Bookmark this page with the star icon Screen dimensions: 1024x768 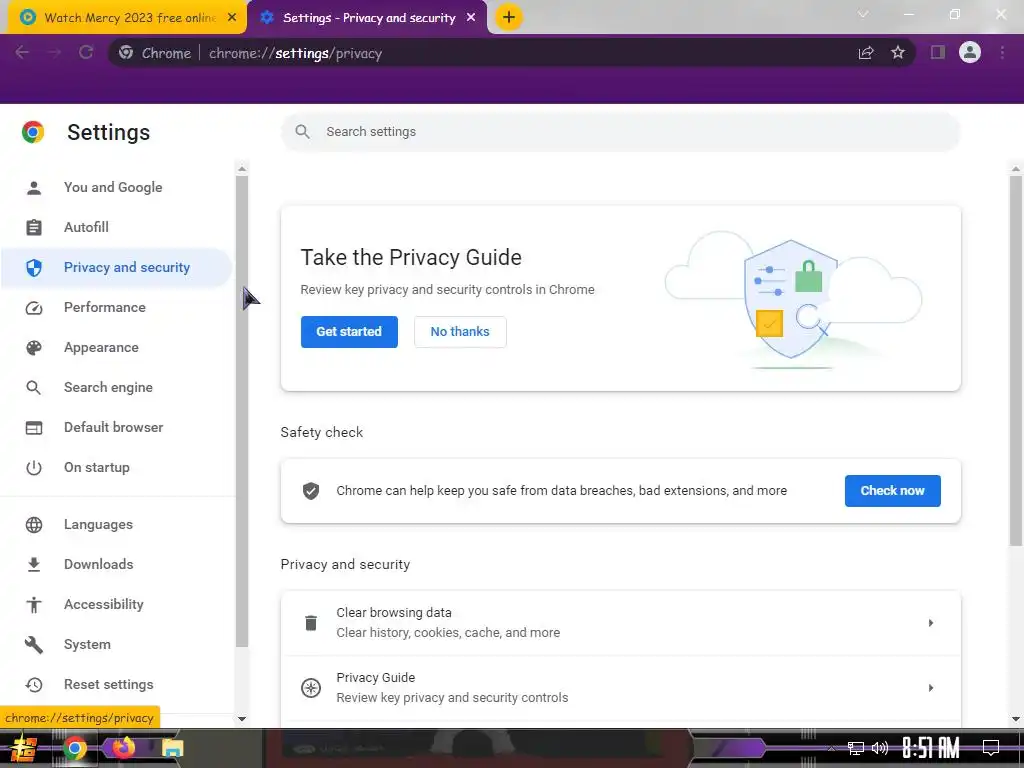pyautogui.click(x=898, y=53)
